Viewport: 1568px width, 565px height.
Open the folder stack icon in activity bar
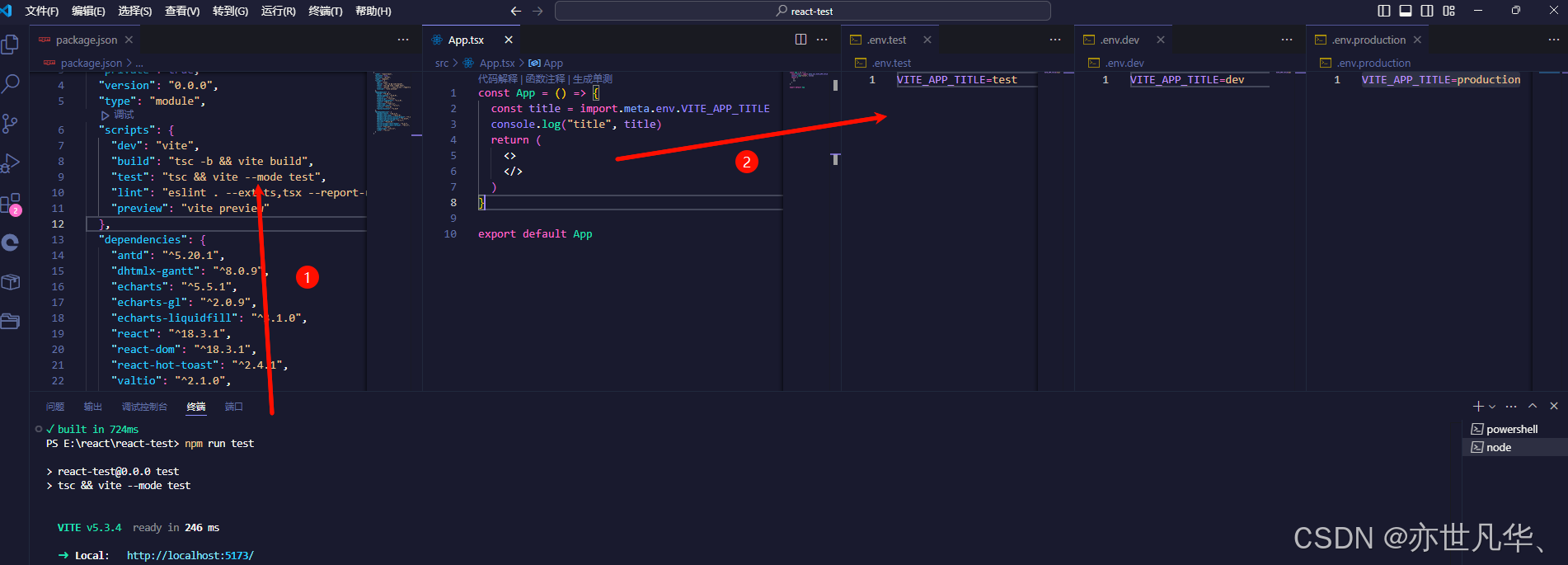pyautogui.click(x=11, y=321)
